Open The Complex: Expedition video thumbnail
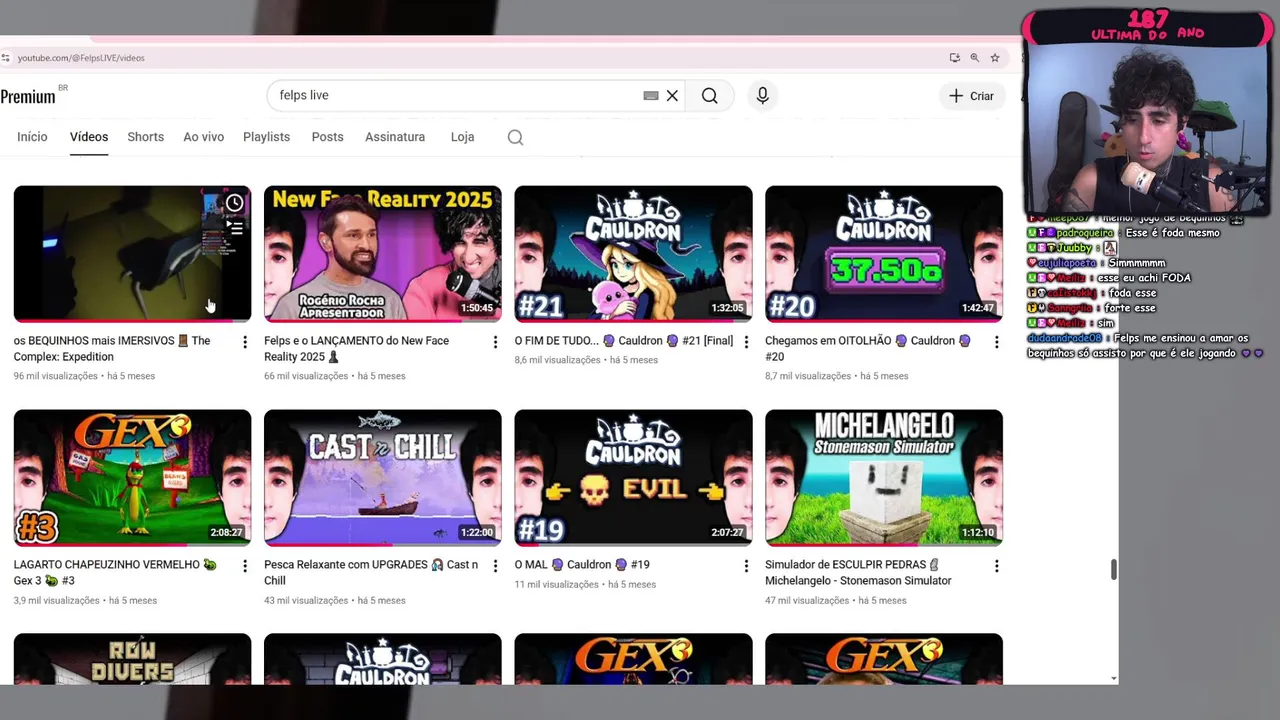1280x720 pixels. (132, 254)
